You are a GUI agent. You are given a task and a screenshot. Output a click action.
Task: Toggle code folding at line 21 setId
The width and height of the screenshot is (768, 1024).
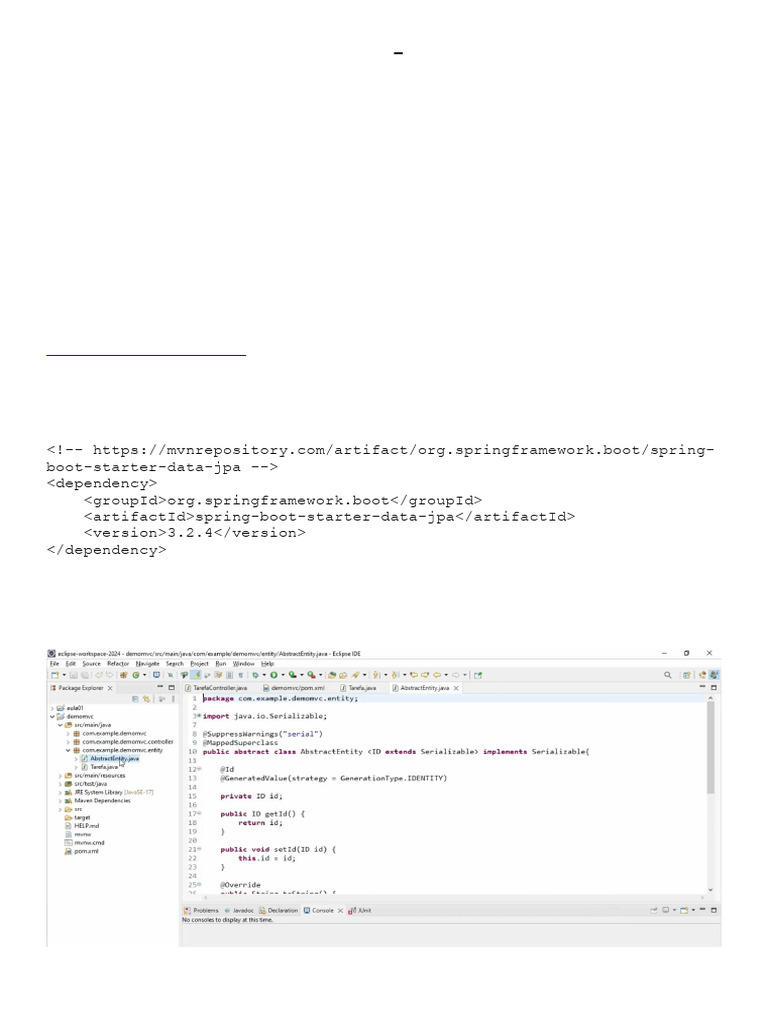pos(199,850)
